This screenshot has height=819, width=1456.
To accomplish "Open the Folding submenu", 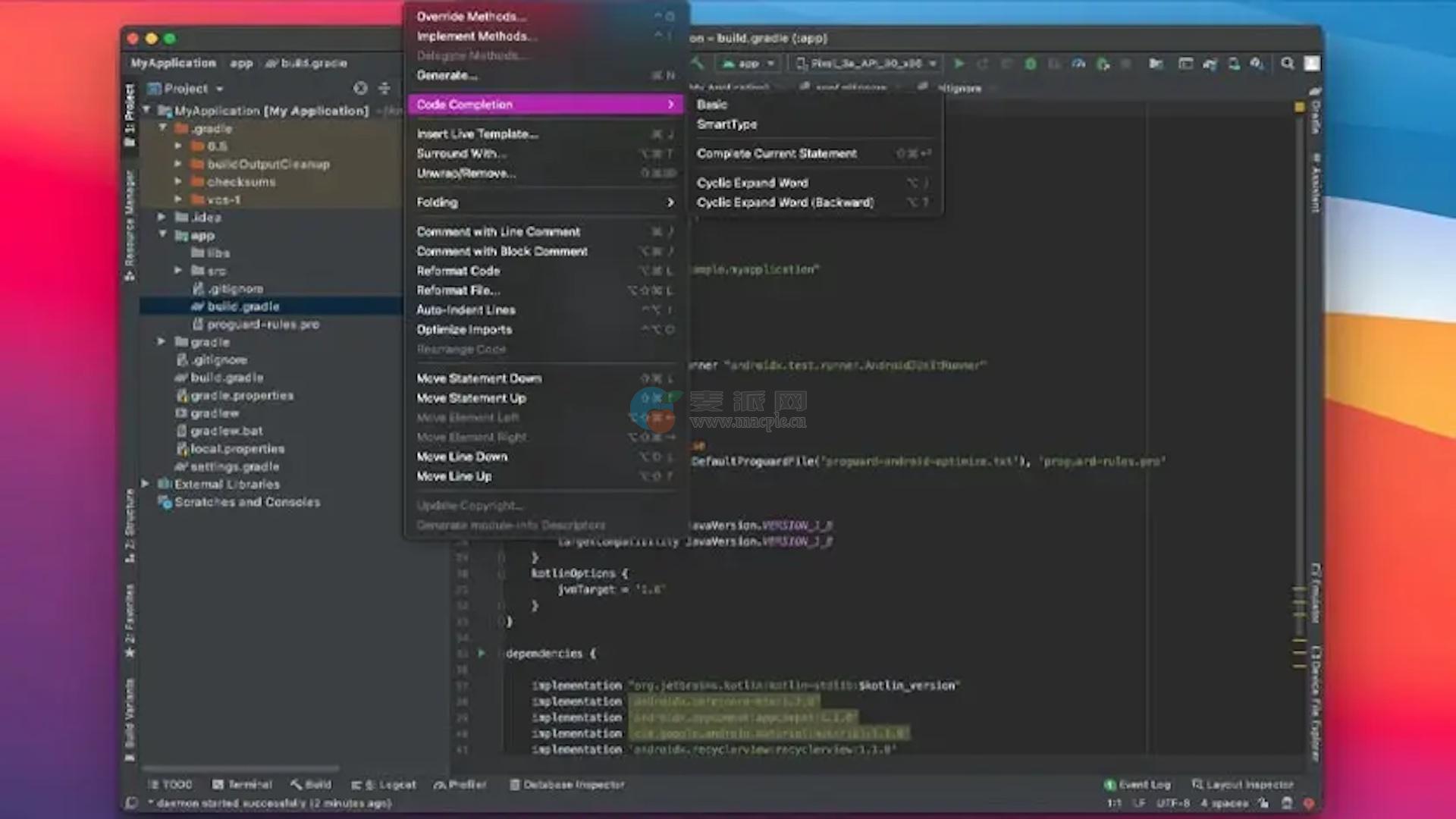I will coord(544,202).
